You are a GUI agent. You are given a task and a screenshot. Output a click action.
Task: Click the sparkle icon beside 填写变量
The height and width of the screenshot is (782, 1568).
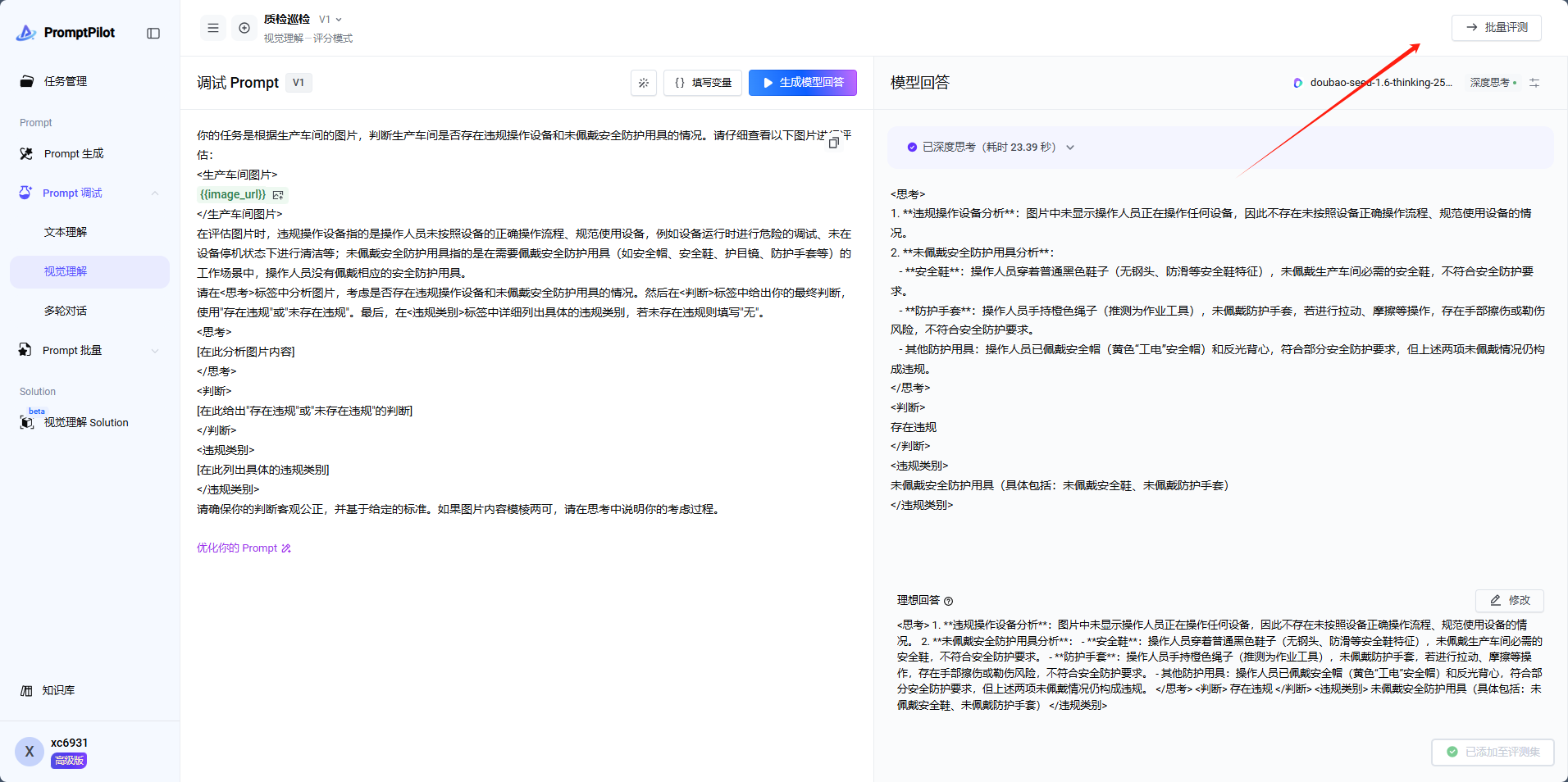click(x=644, y=83)
